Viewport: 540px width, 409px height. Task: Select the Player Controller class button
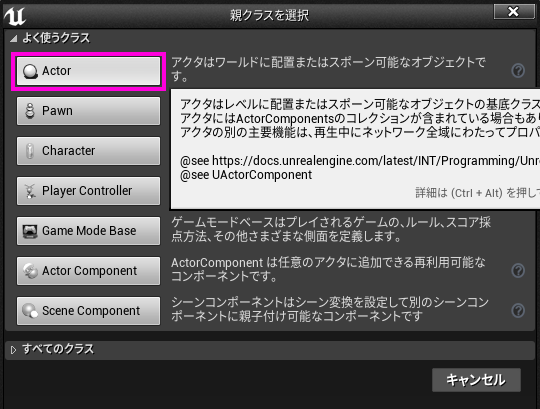tap(89, 191)
